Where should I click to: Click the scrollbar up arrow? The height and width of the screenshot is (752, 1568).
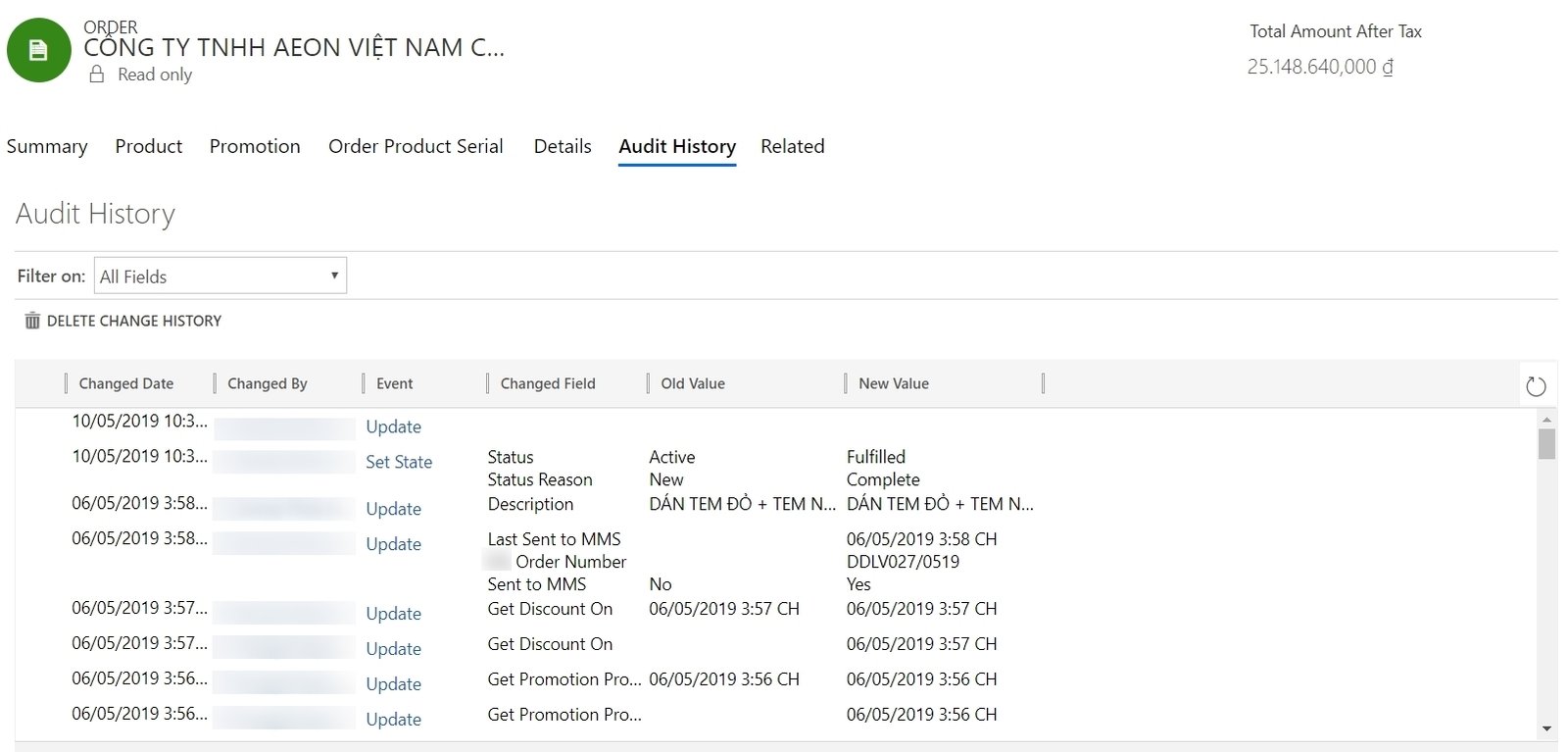coord(1546,419)
